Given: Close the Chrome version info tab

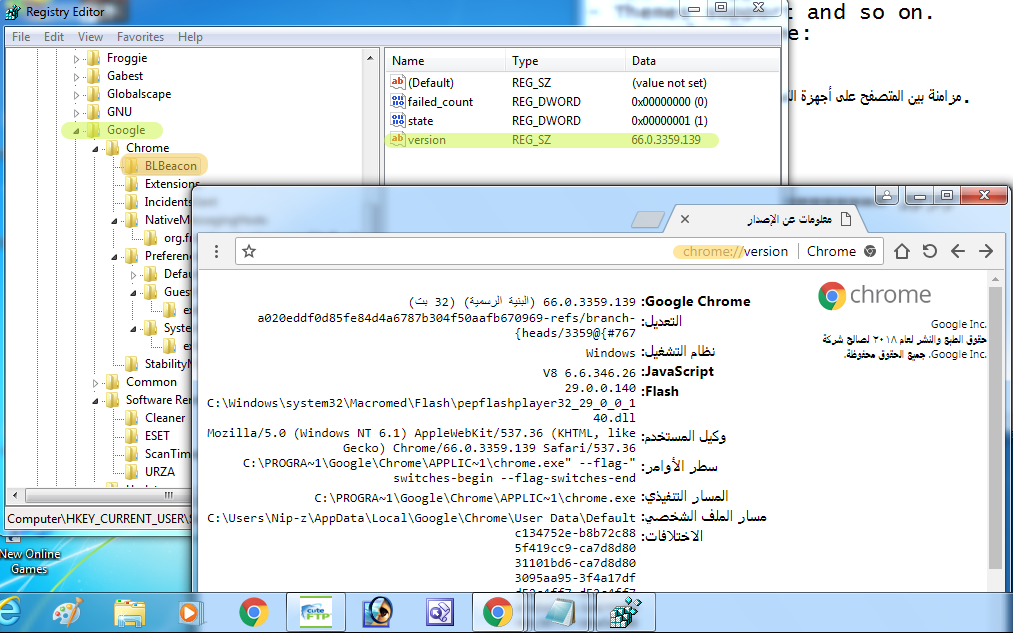Looking at the screenshot, I should (685, 220).
